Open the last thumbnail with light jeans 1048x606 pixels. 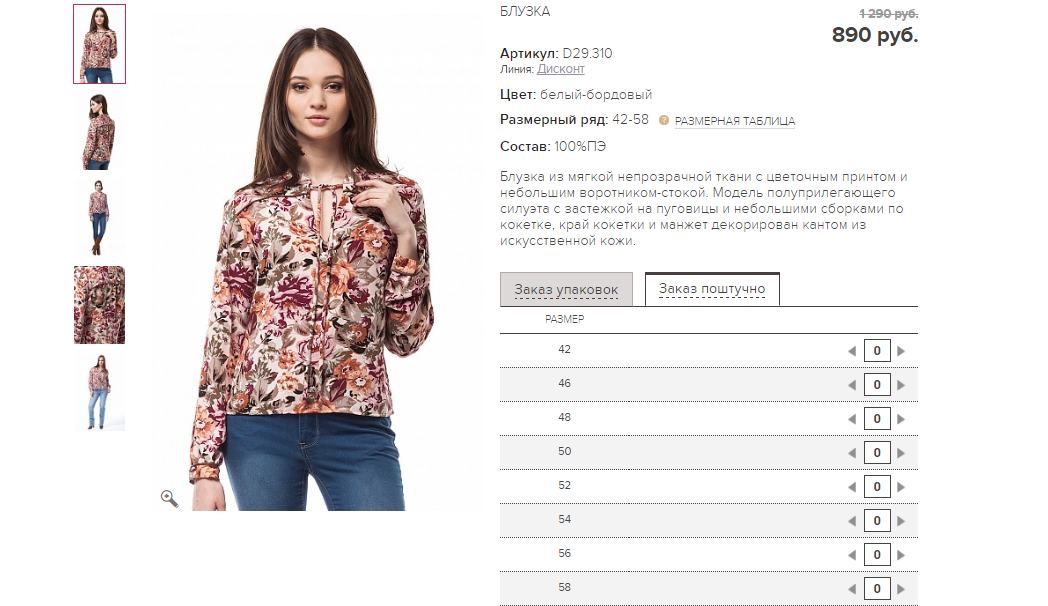coord(99,392)
